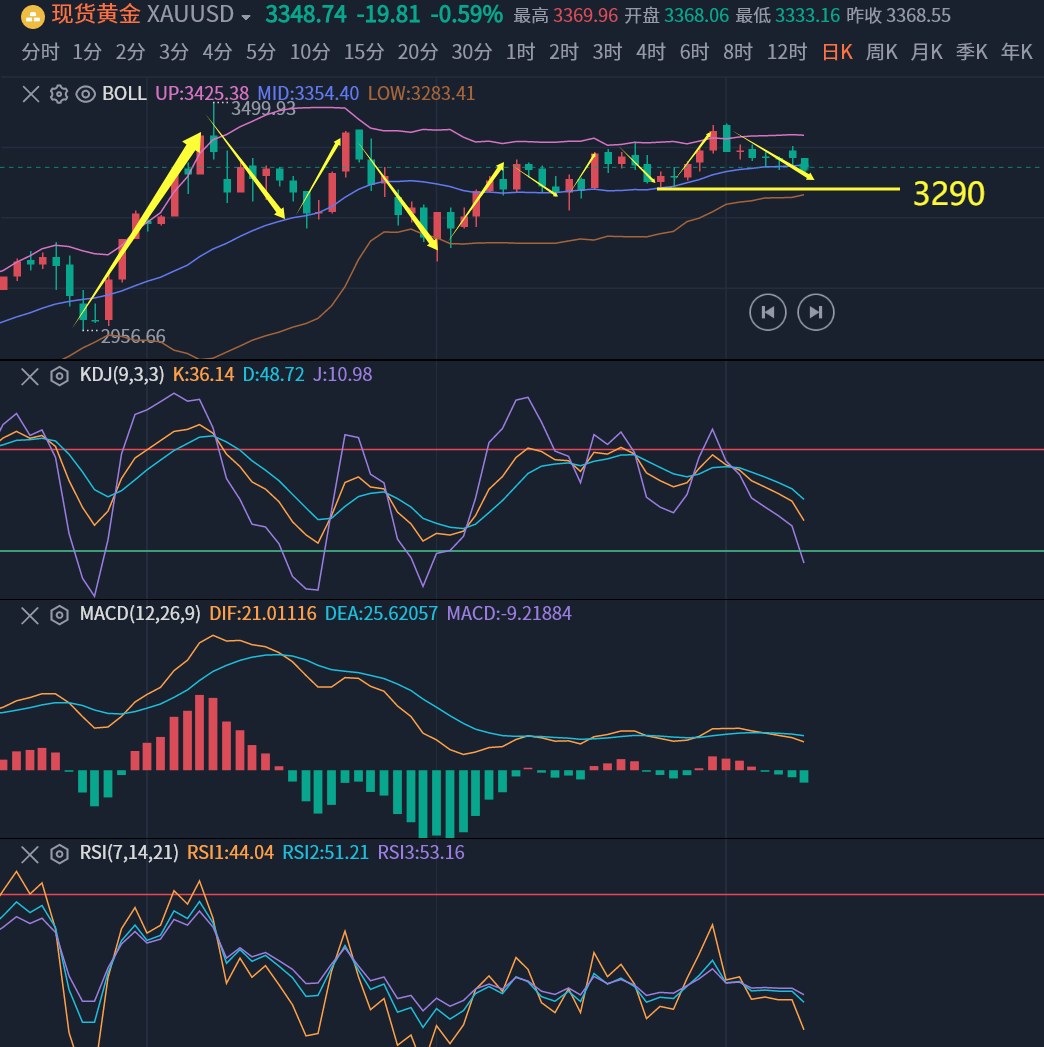
Task: Click the 2956.66 low price marker
Action: click(133, 336)
